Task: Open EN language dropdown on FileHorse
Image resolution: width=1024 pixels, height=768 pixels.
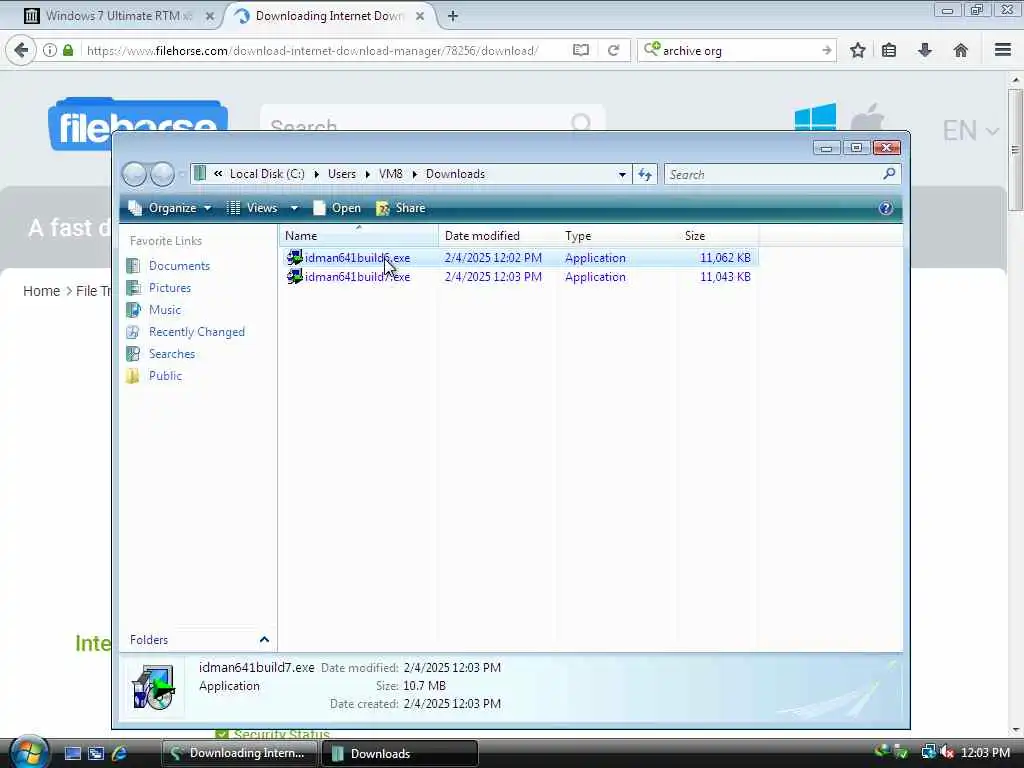Action: tap(970, 131)
